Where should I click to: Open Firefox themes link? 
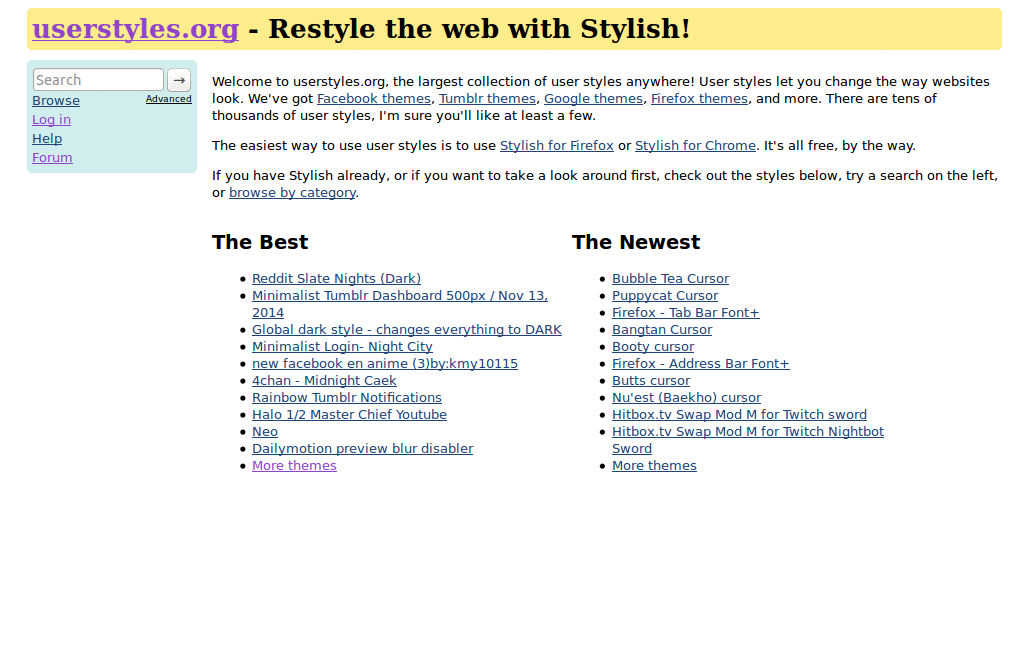click(x=699, y=99)
